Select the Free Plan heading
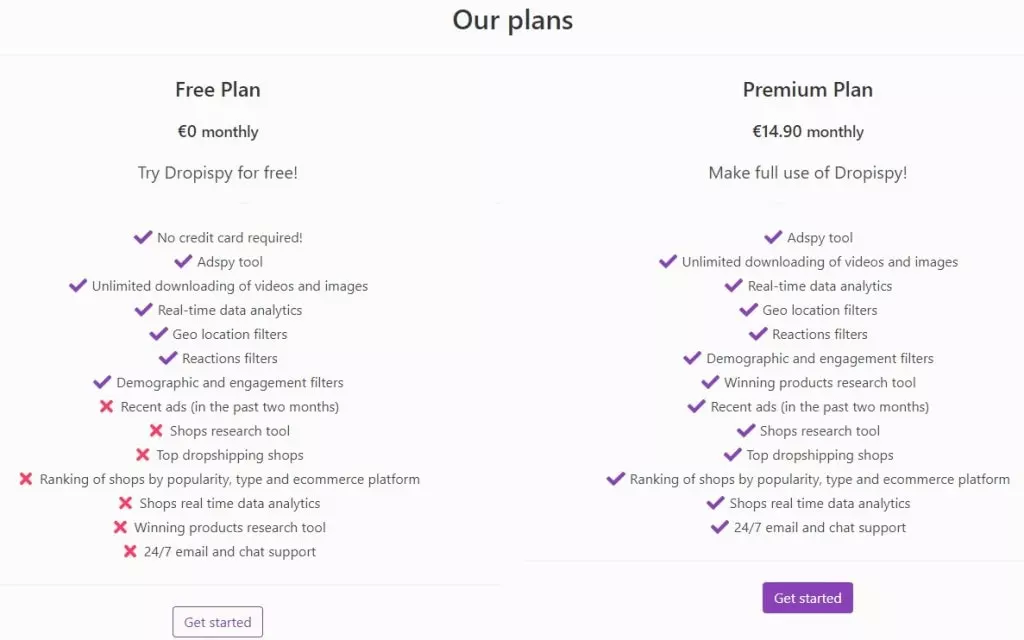Screen dimensions: 1024x640 (217, 89)
